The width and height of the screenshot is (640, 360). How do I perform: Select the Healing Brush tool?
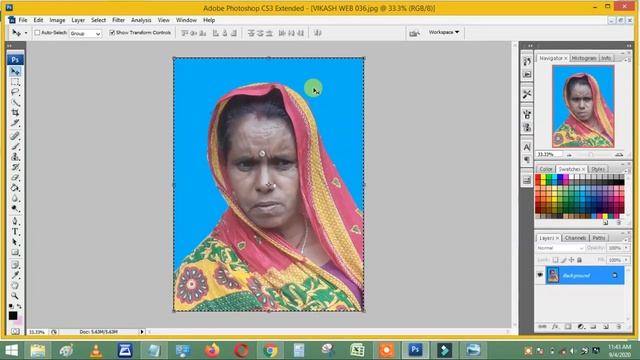tap(15, 136)
